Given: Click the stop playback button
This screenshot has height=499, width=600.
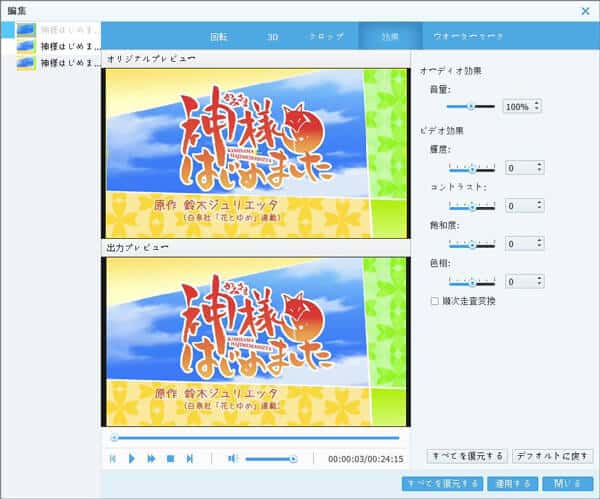Looking at the screenshot, I should click(x=170, y=458).
